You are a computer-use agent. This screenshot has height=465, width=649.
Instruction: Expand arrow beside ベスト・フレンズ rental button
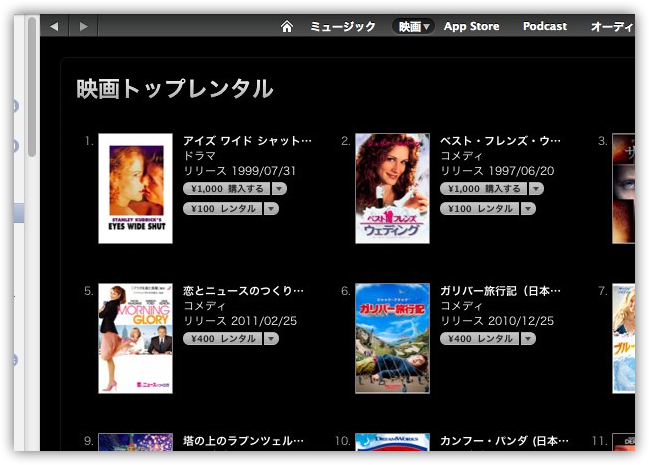point(529,209)
